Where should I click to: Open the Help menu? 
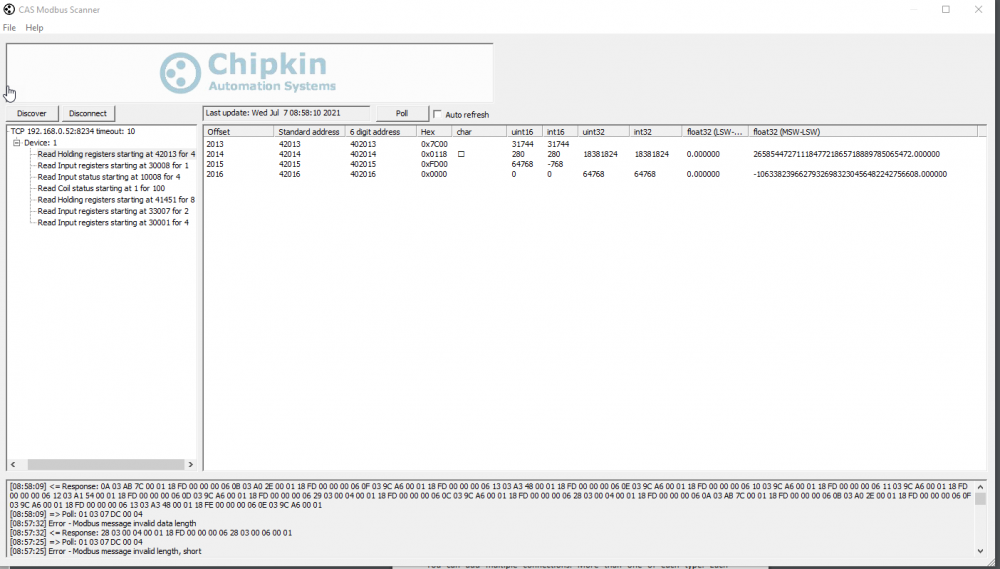coord(34,28)
